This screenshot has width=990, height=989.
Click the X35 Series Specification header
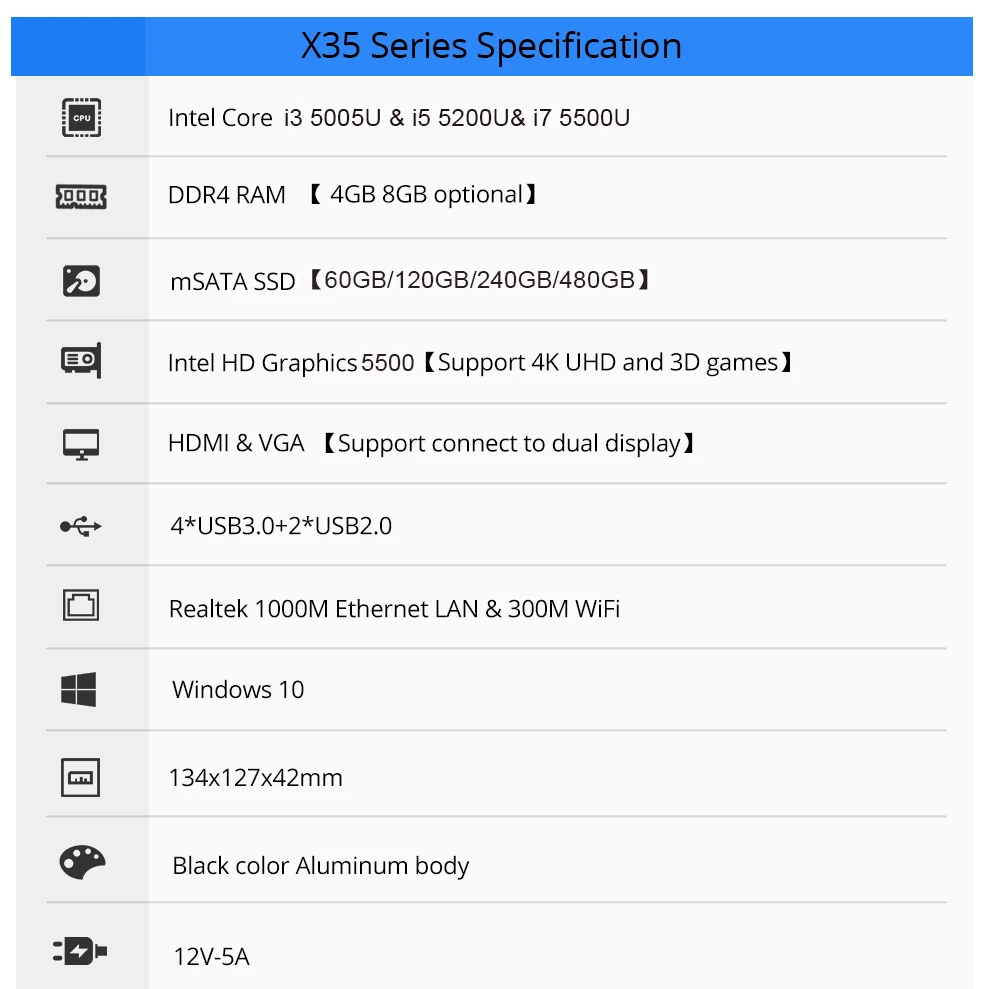coord(491,46)
